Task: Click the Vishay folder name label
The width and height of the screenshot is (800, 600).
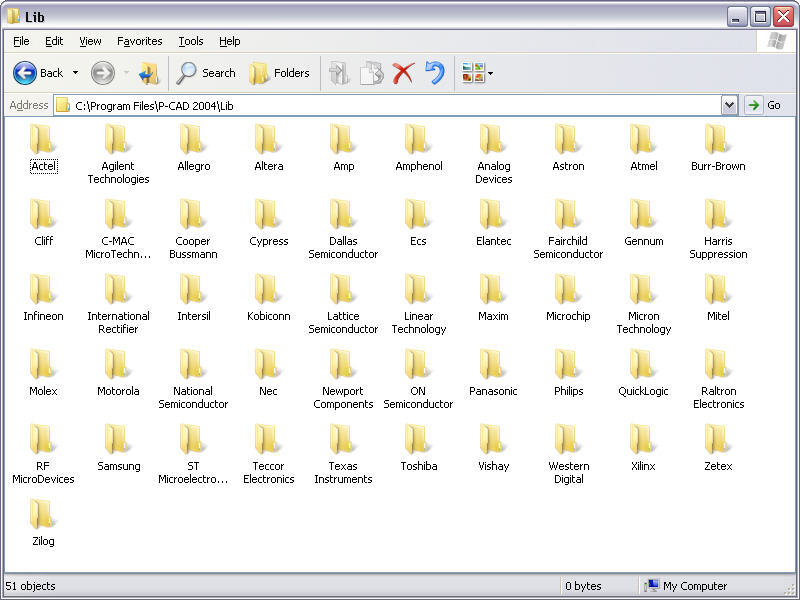Action: (493, 466)
